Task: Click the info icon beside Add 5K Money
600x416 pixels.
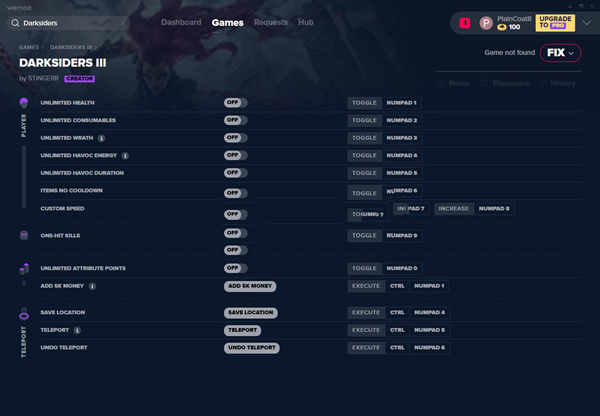Action: pyautogui.click(x=92, y=286)
